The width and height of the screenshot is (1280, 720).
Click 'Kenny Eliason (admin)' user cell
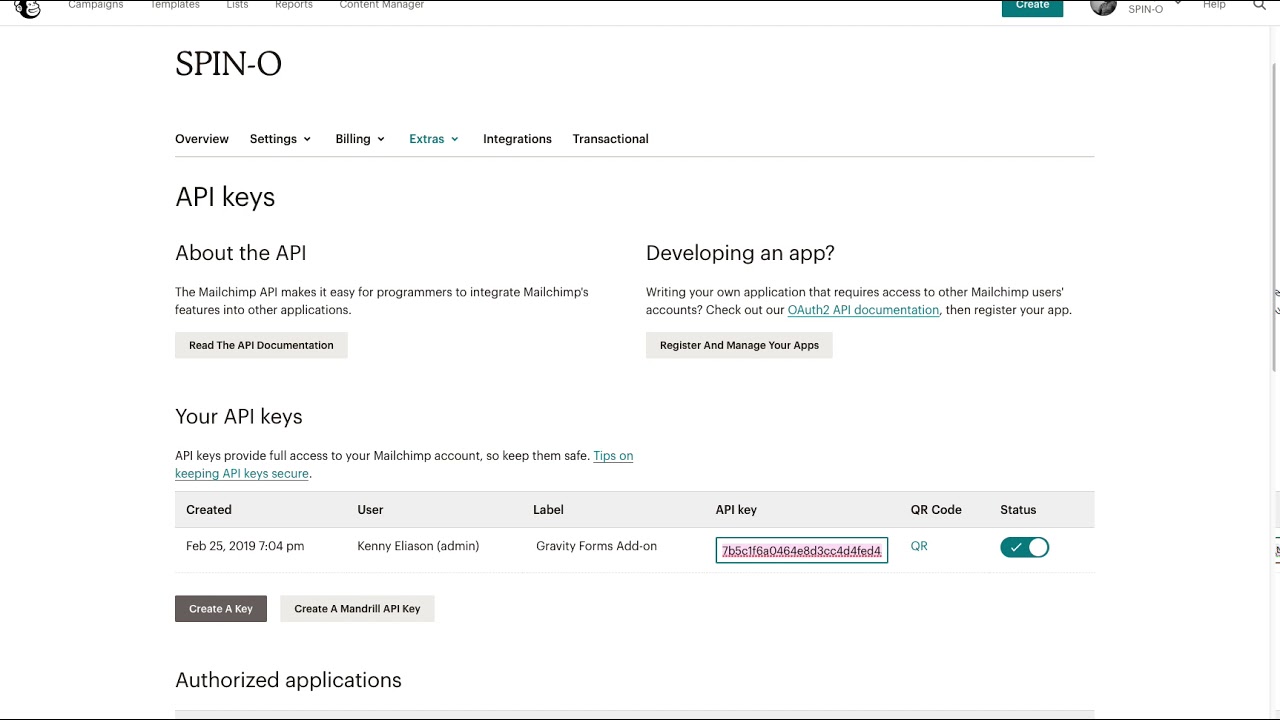click(418, 546)
